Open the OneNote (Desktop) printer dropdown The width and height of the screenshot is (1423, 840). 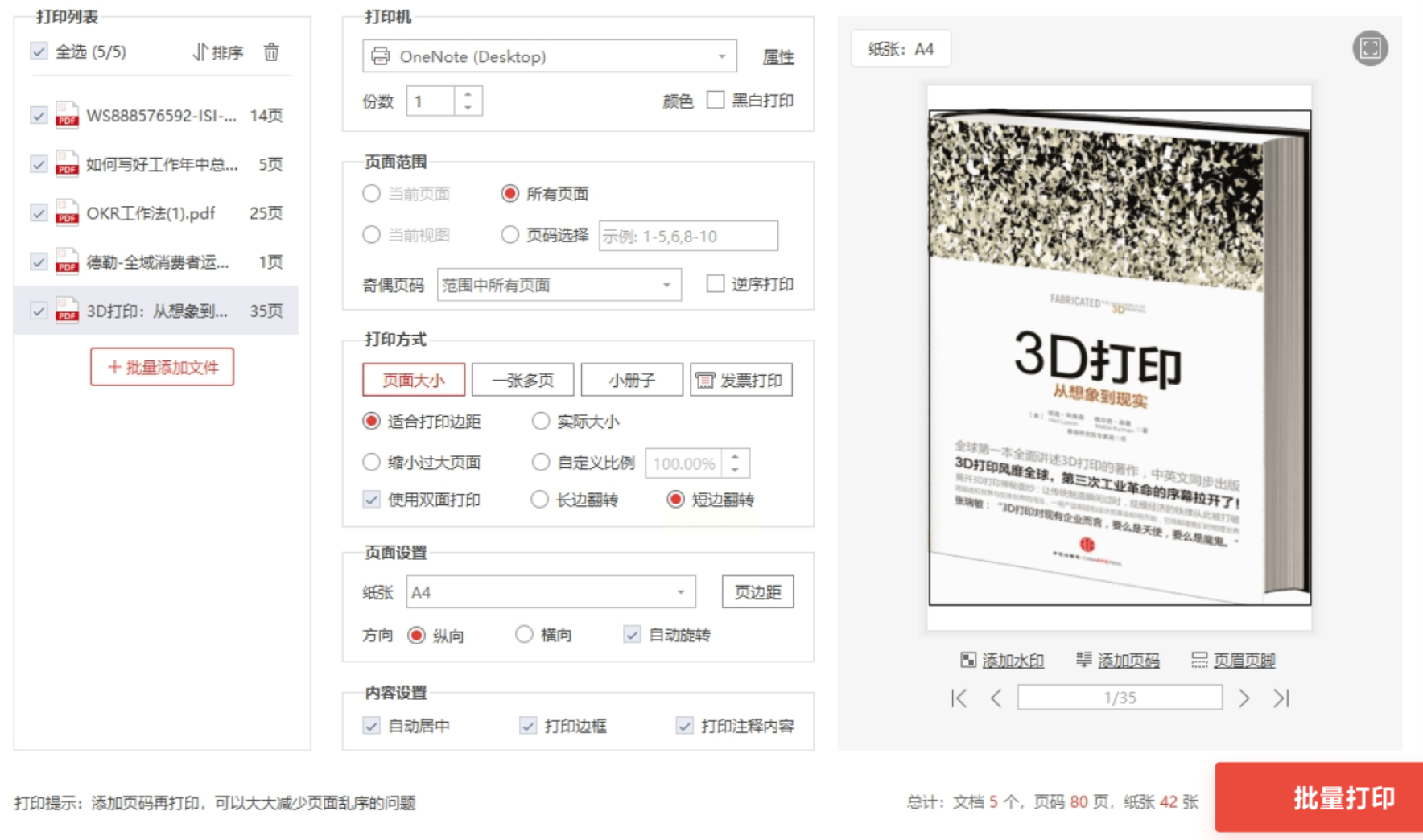click(550, 56)
